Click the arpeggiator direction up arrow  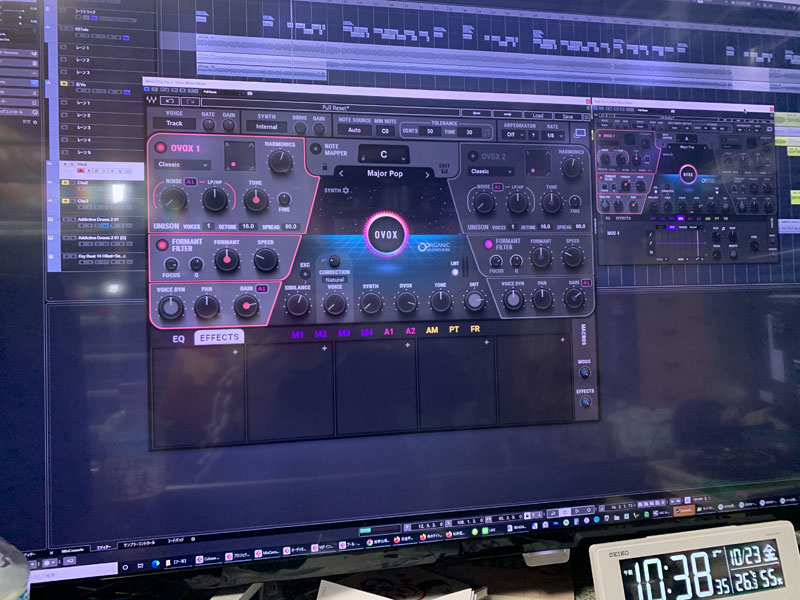[533, 135]
